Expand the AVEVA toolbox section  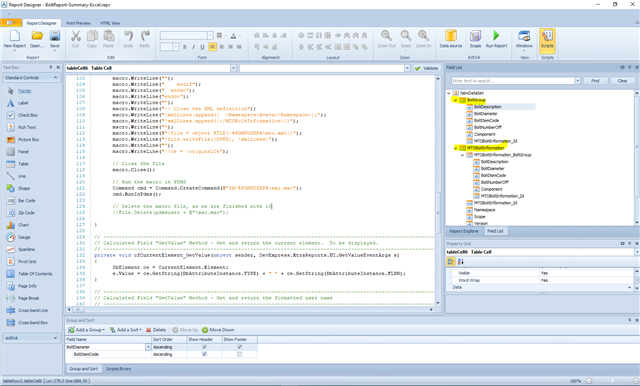click(56, 338)
